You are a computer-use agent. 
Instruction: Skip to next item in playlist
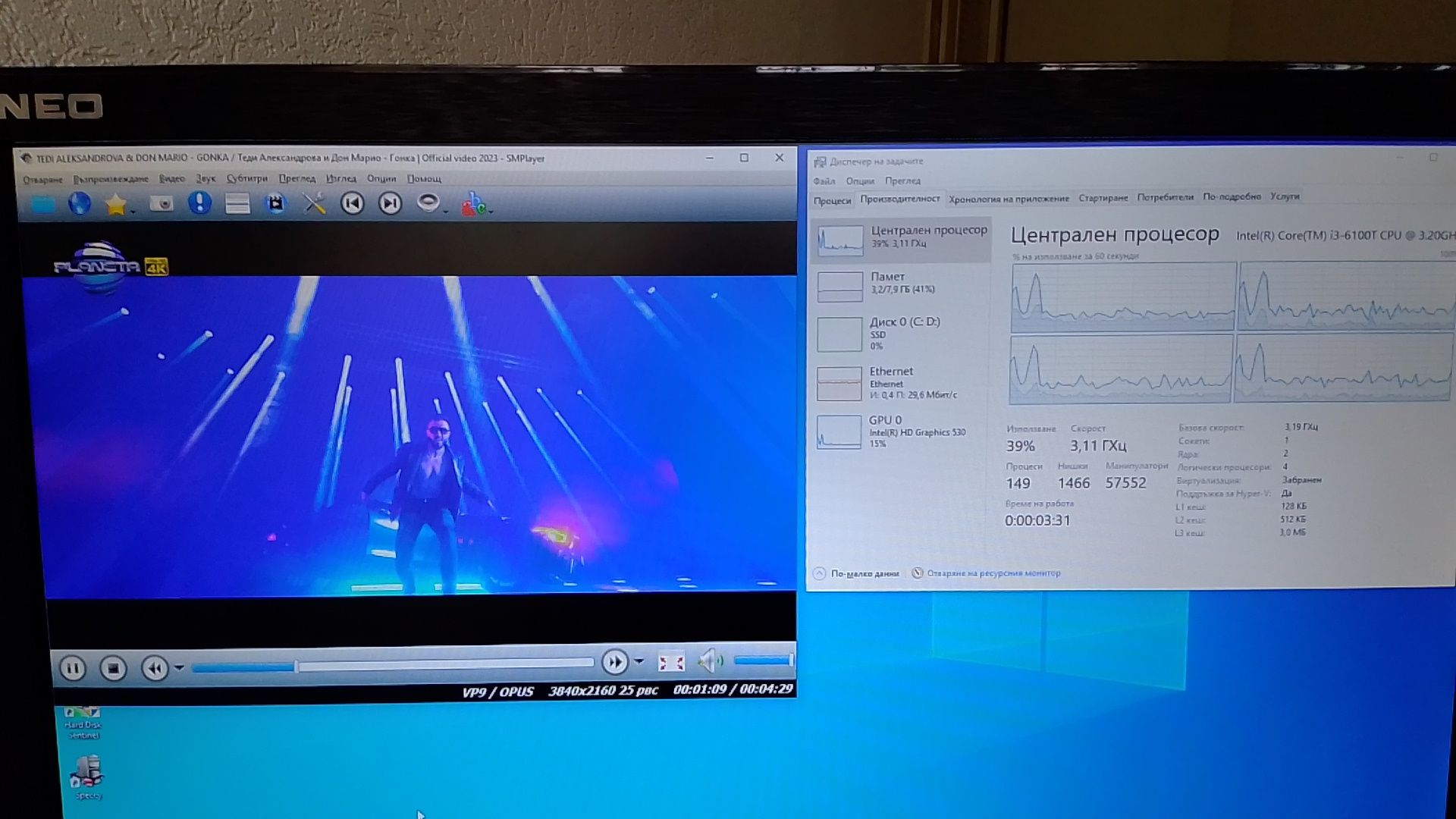click(x=390, y=203)
